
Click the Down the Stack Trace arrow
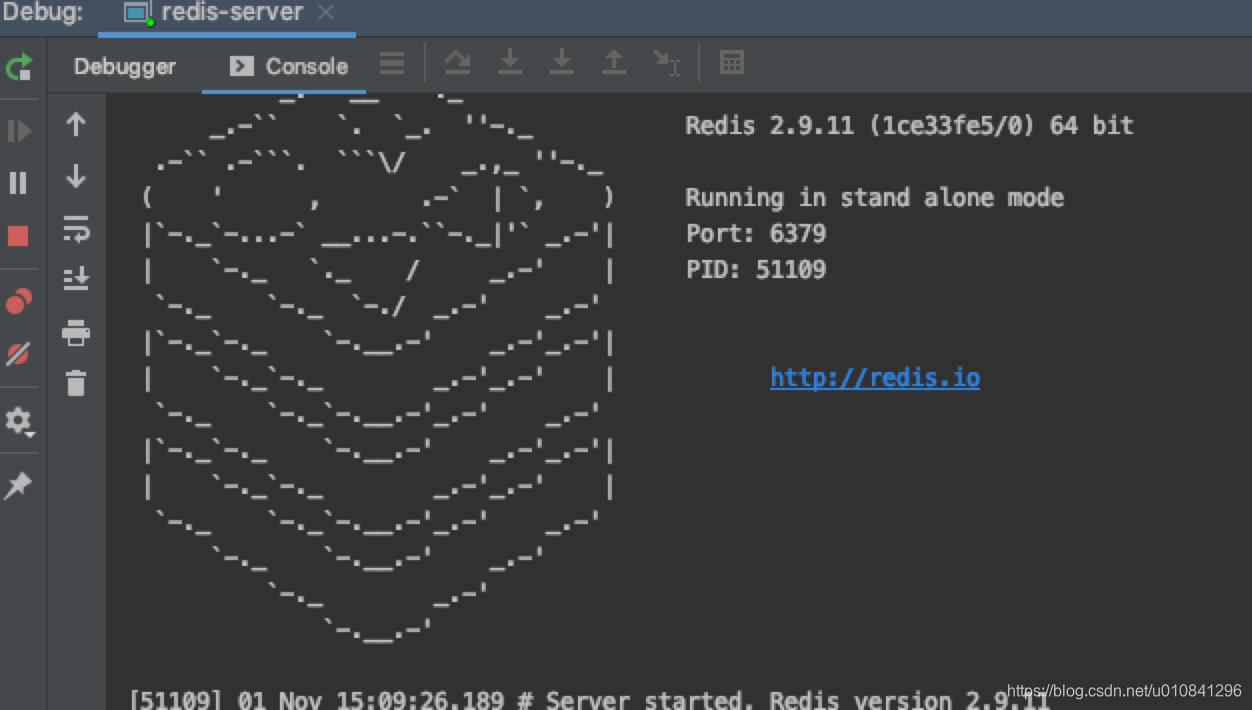coord(76,176)
